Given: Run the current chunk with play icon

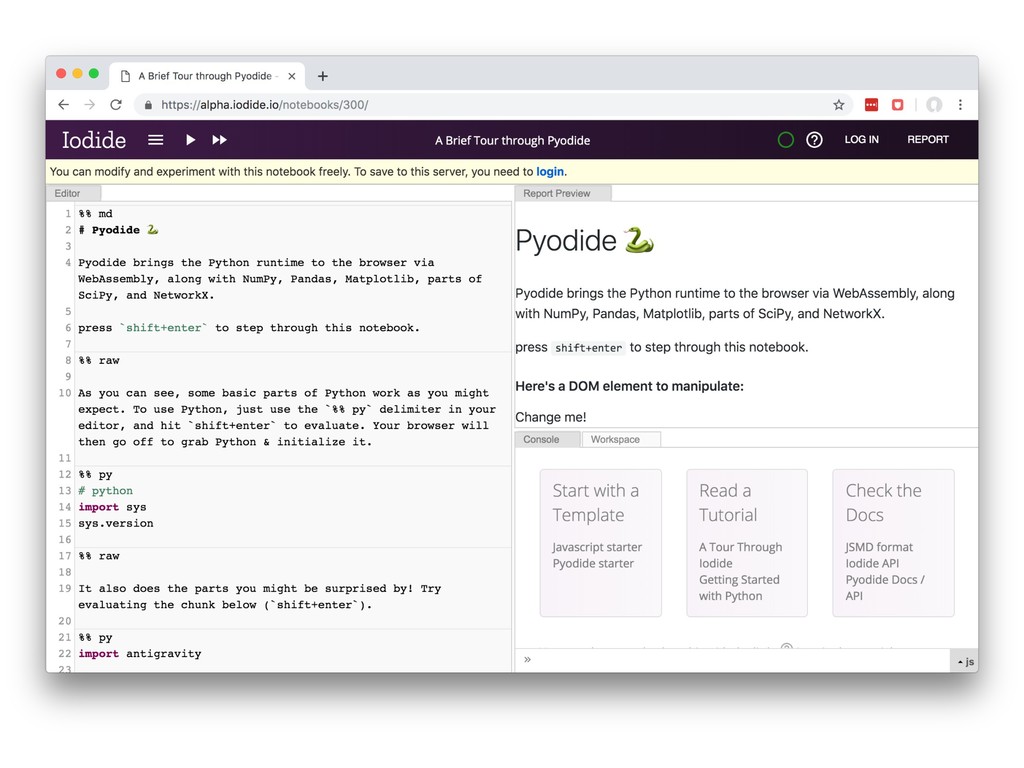Looking at the screenshot, I should 190,140.
